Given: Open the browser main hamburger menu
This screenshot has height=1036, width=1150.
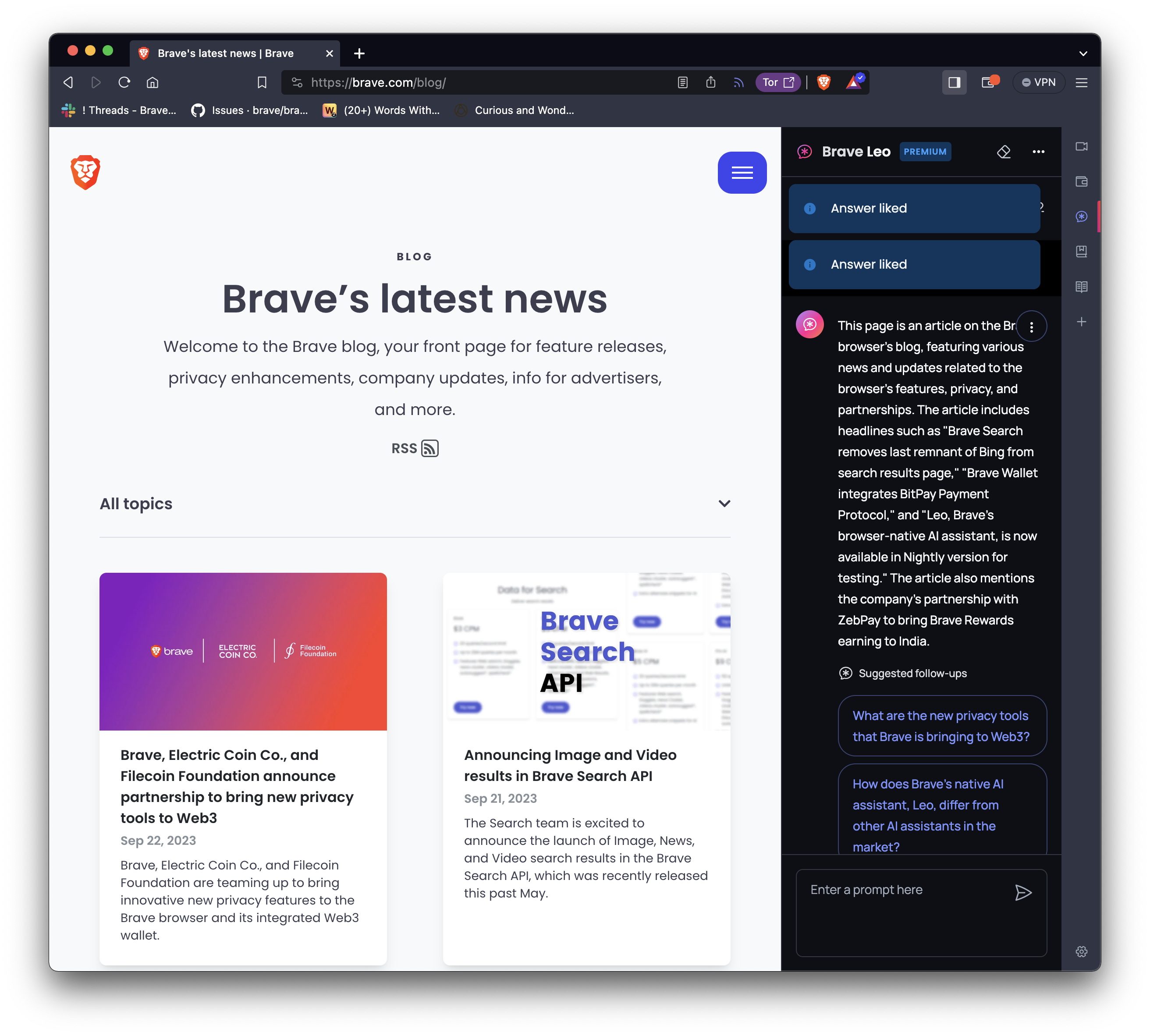Looking at the screenshot, I should (1081, 82).
